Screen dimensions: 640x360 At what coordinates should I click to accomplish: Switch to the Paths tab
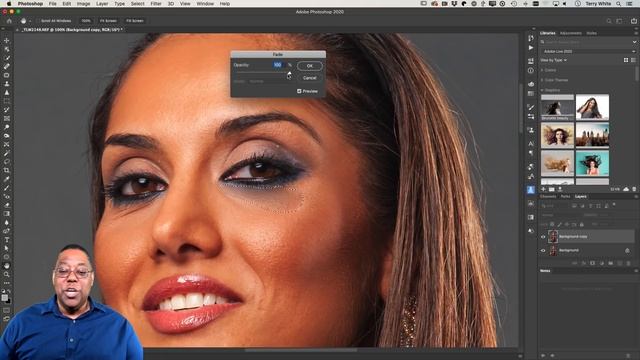tap(565, 196)
